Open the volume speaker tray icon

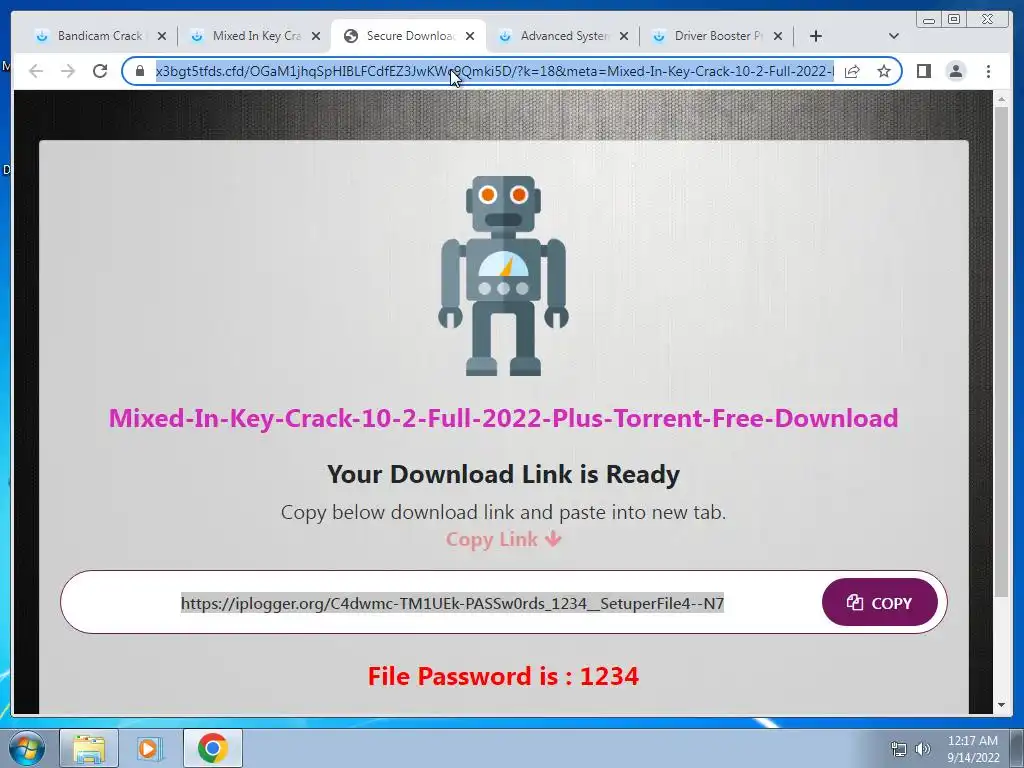point(923,749)
